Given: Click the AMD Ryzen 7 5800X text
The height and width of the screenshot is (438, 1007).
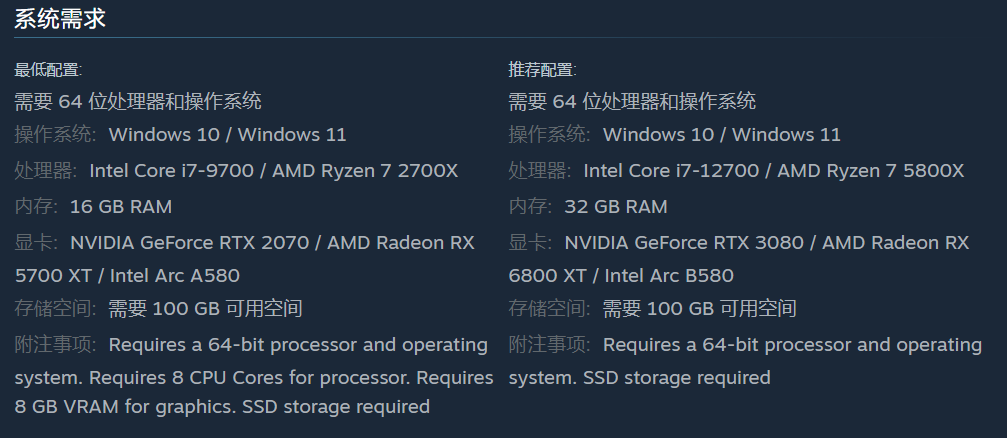Looking at the screenshot, I should pyautogui.click(x=871, y=171).
